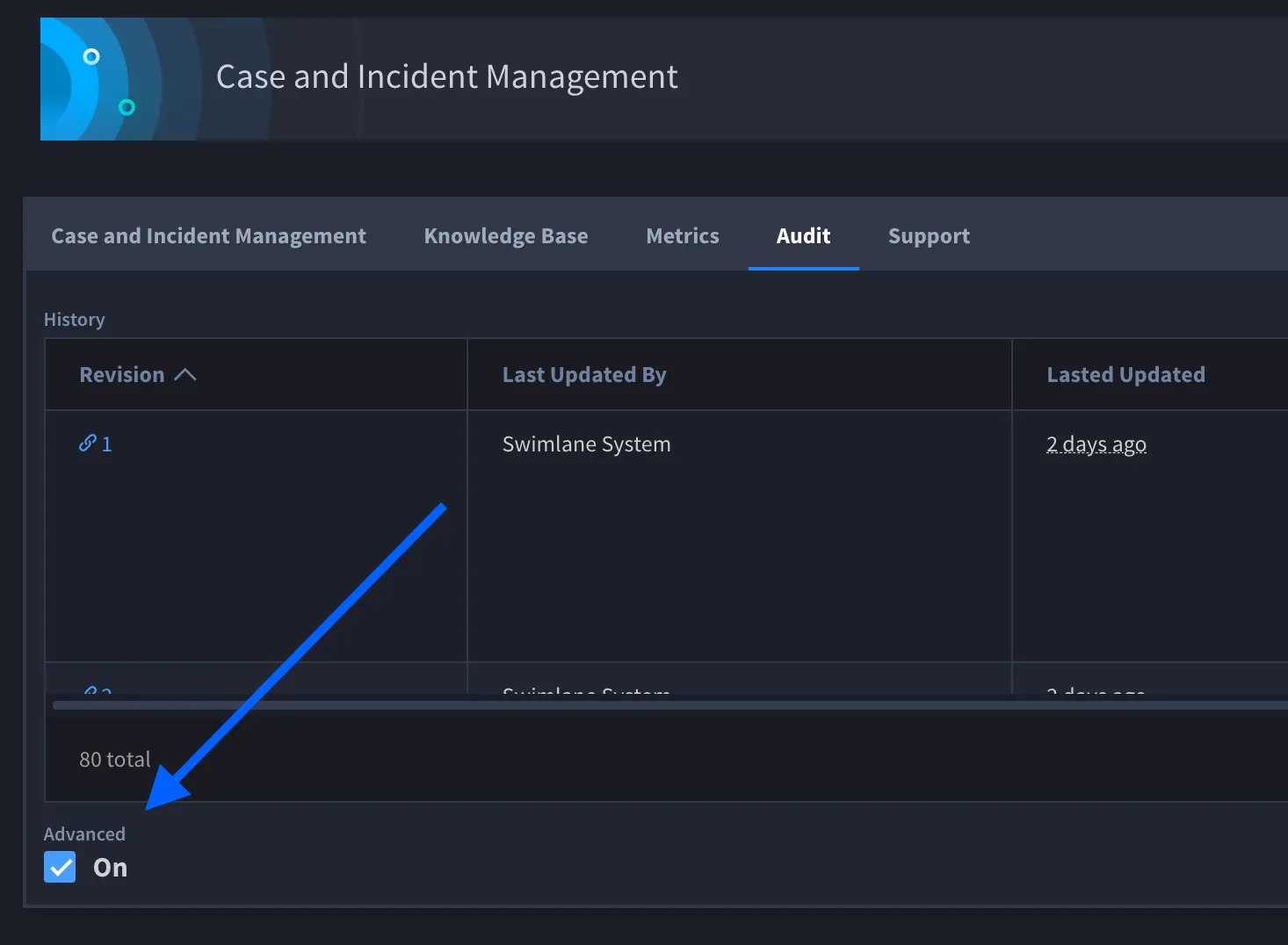This screenshot has height=945, width=1288.
Task: Click the '80 total' record count
Action: (x=115, y=760)
